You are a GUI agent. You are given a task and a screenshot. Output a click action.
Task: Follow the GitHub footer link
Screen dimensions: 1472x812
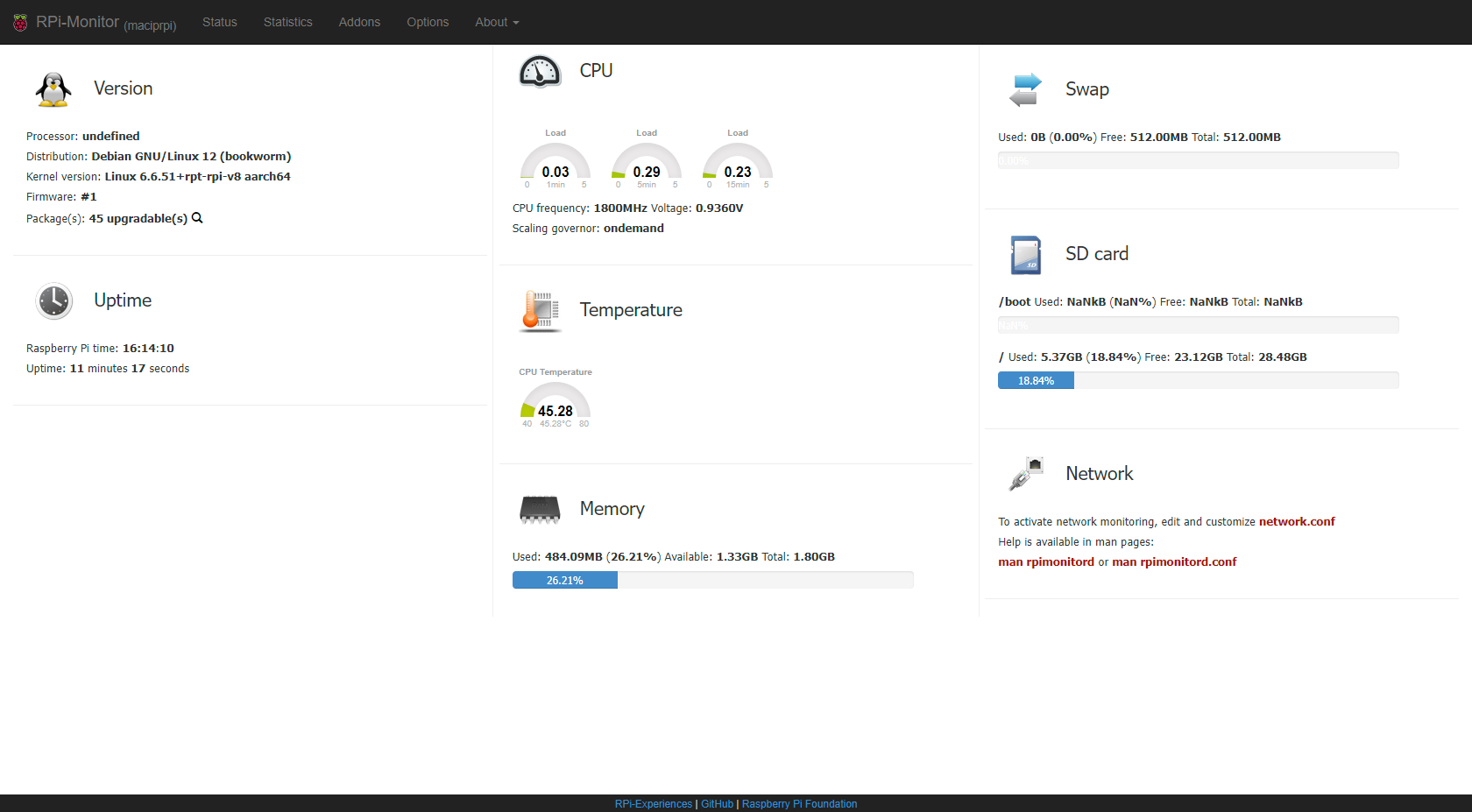717,804
